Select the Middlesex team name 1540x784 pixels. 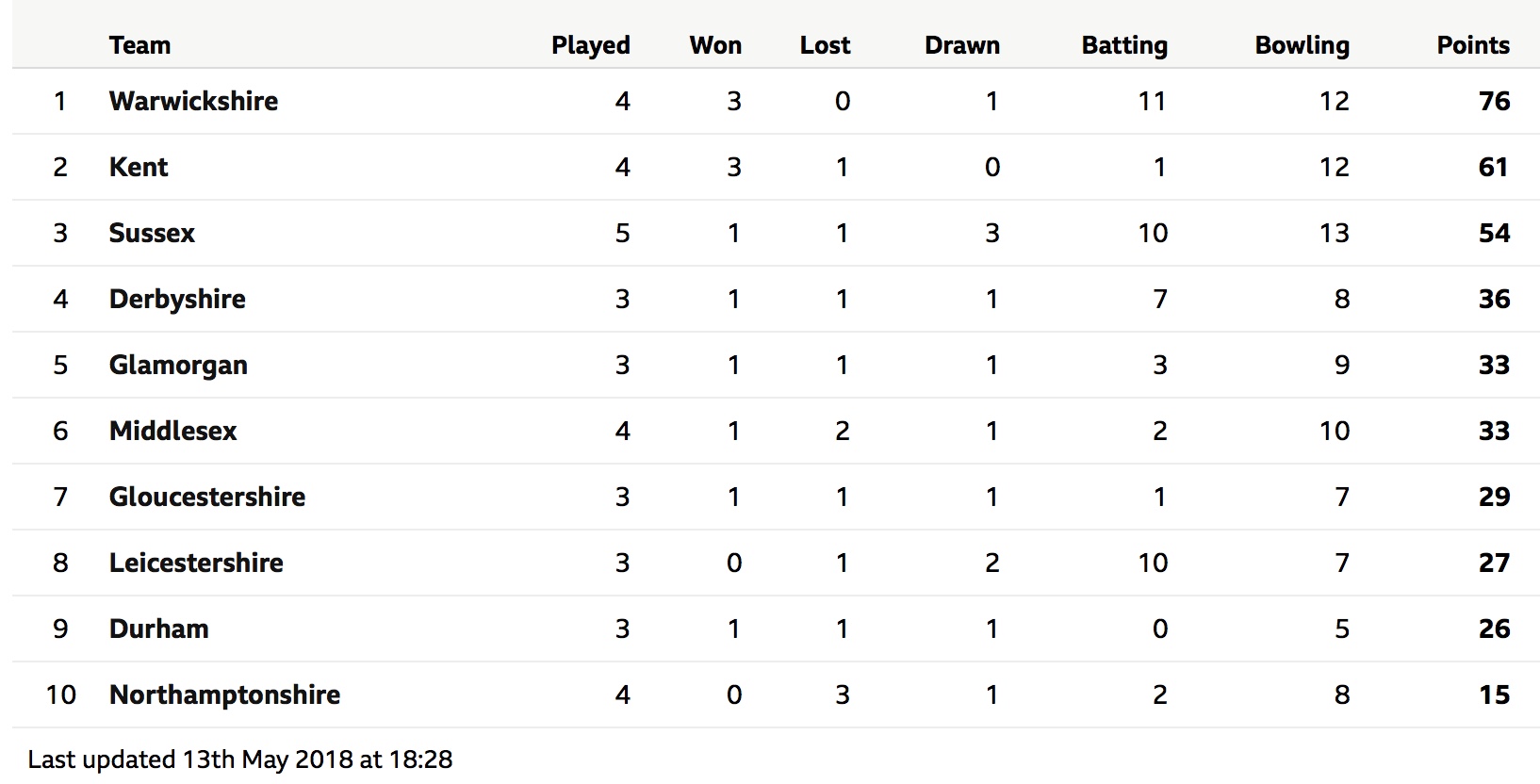click(x=173, y=431)
